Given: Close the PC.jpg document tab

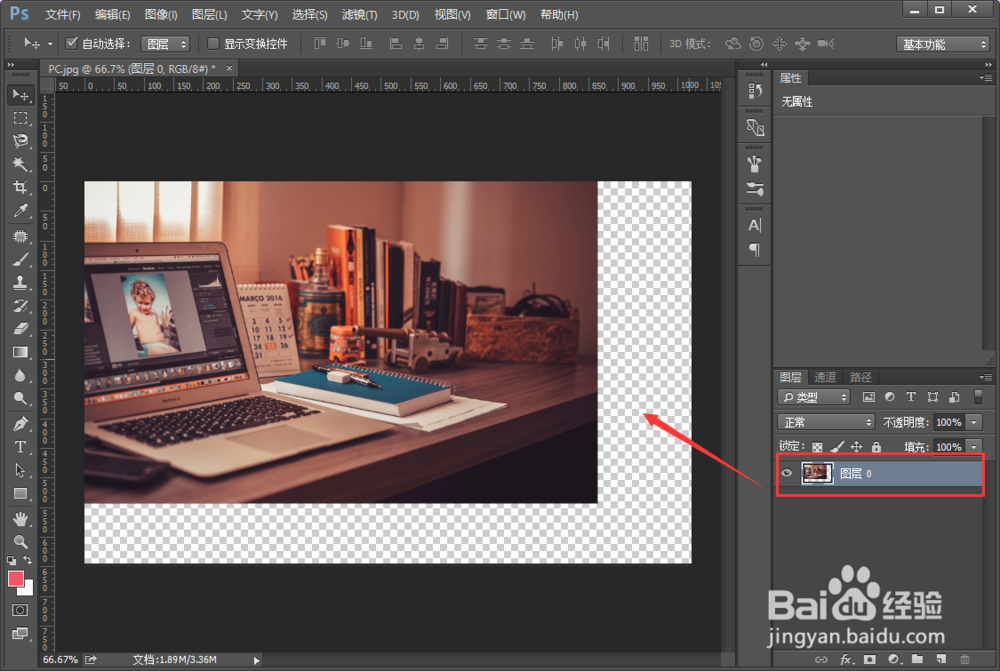Looking at the screenshot, I should click(x=229, y=68).
